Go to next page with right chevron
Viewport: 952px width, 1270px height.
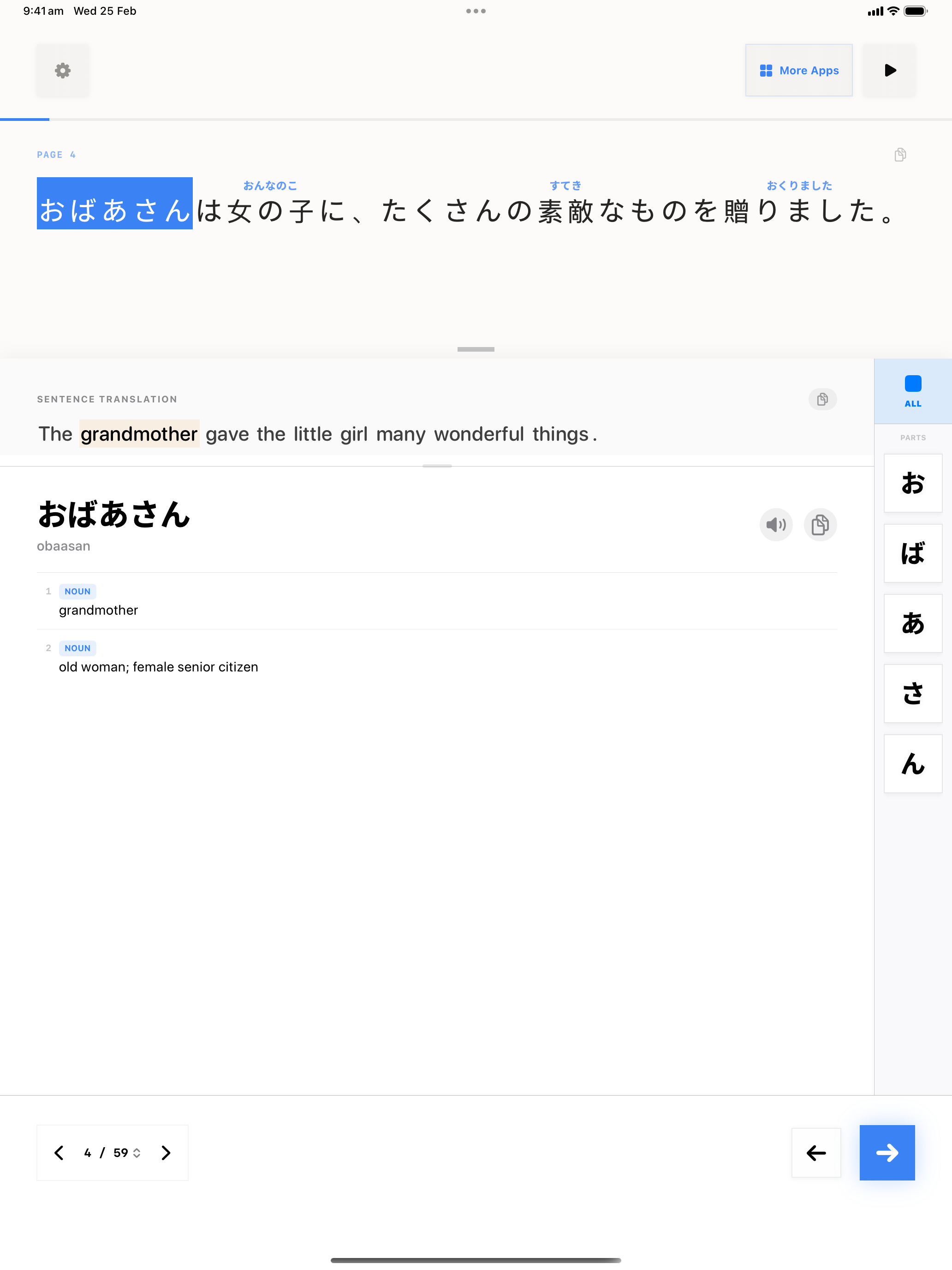[x=166, y=1152]
